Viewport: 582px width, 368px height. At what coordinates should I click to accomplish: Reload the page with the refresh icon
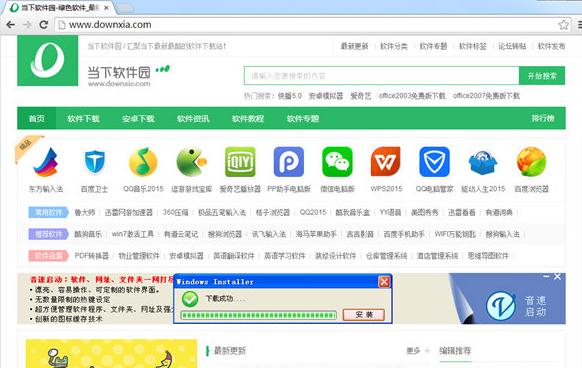44,25
